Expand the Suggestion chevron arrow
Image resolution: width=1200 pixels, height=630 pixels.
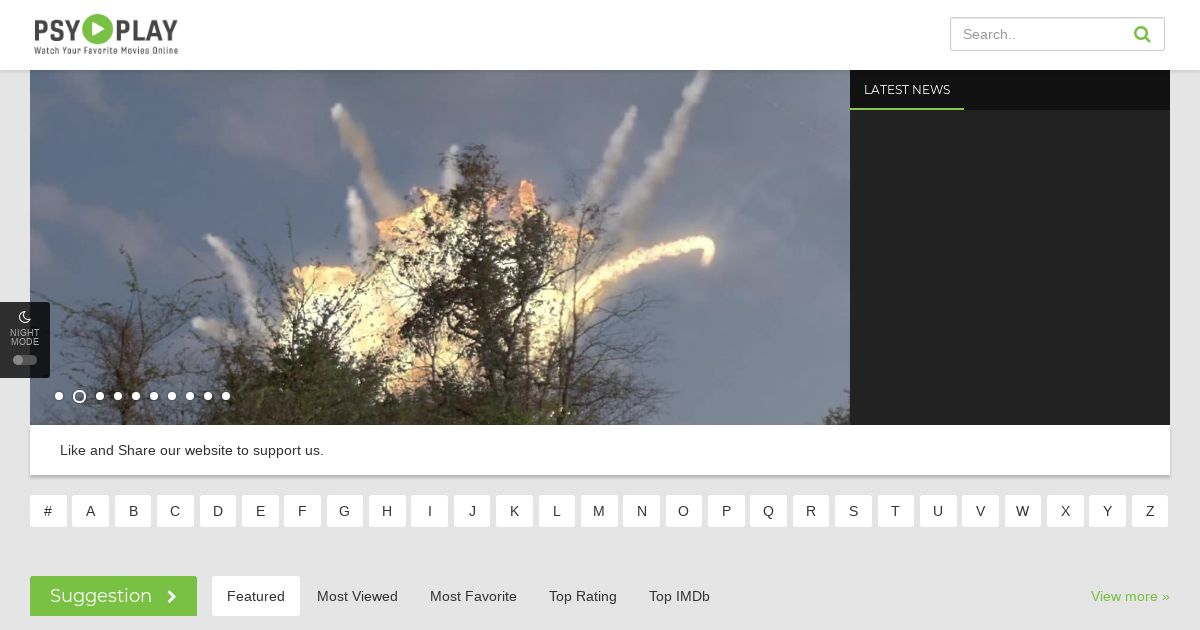pos(172,597)
